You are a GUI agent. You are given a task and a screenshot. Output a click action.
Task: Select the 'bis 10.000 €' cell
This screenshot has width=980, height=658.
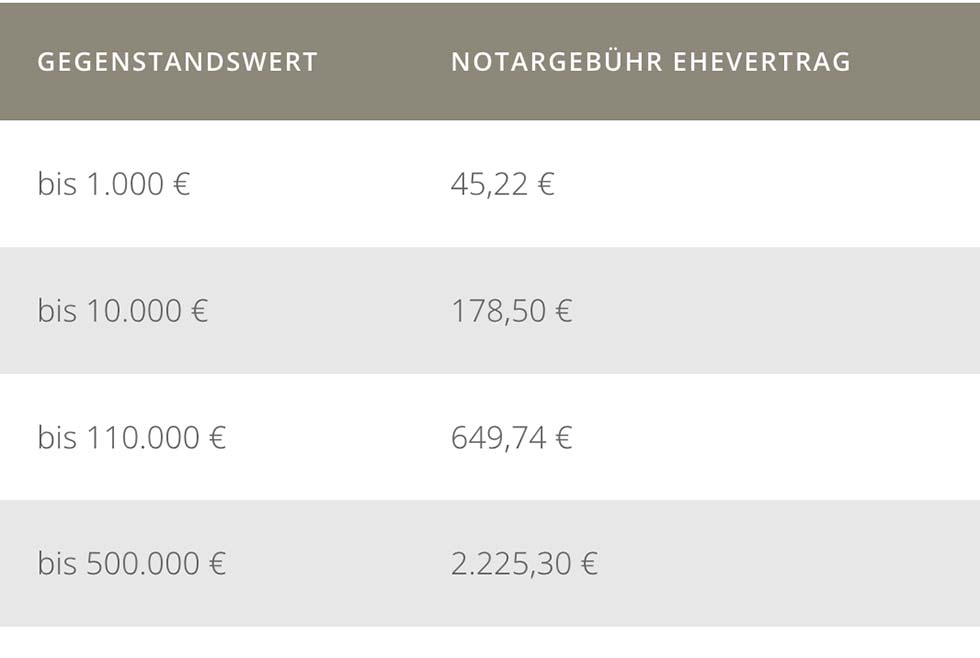(122, 311)
